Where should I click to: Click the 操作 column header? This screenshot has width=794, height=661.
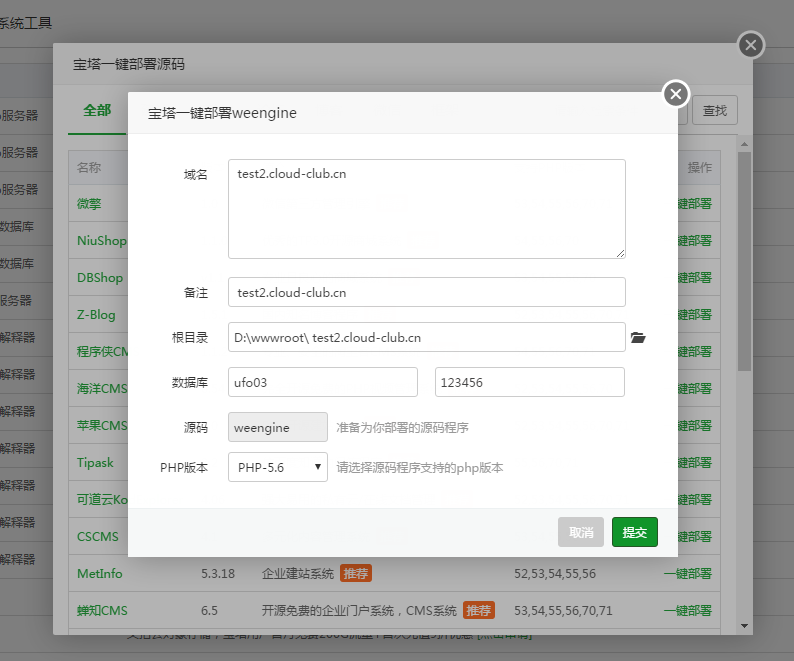tap(700, 167)
